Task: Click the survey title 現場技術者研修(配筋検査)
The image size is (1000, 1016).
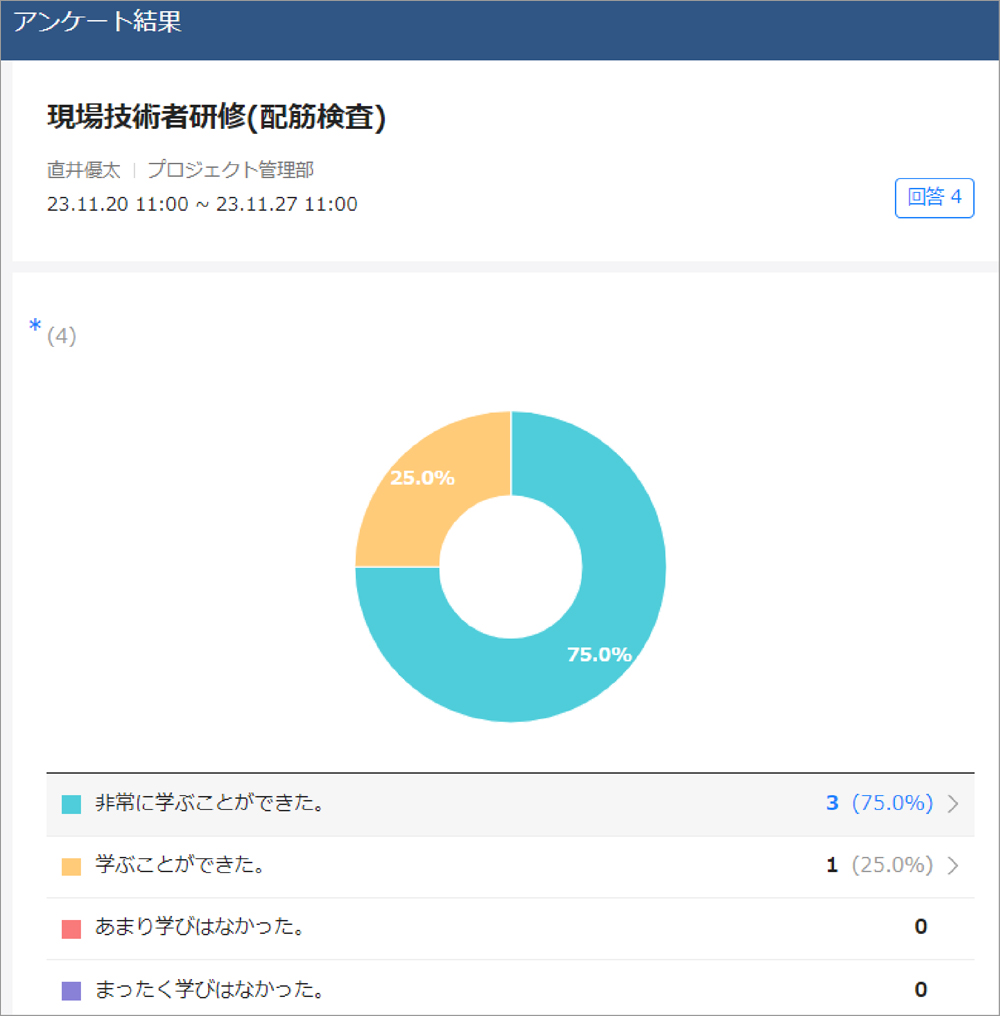Action: [217, 118]
